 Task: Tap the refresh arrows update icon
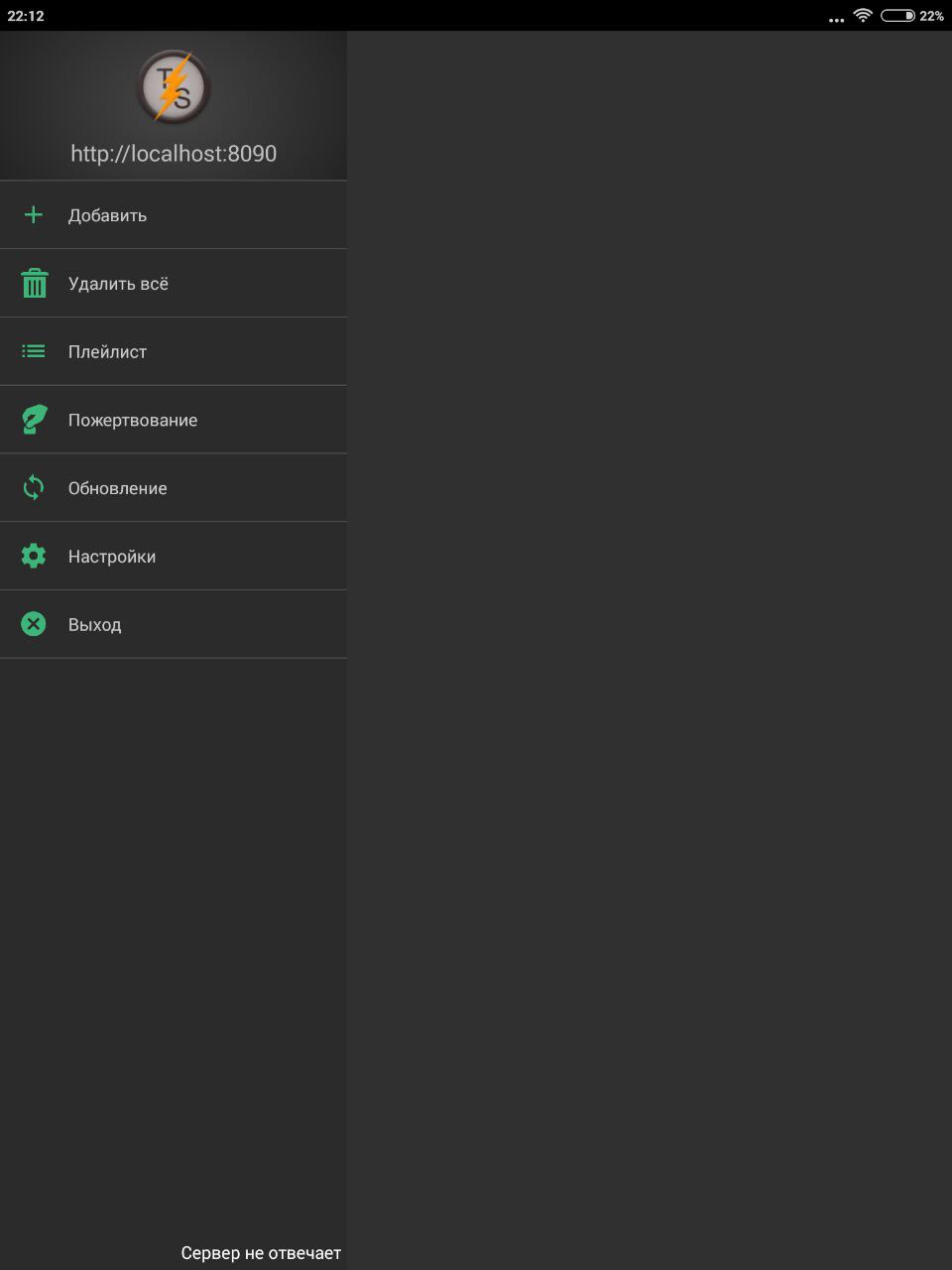pos(34,488)
